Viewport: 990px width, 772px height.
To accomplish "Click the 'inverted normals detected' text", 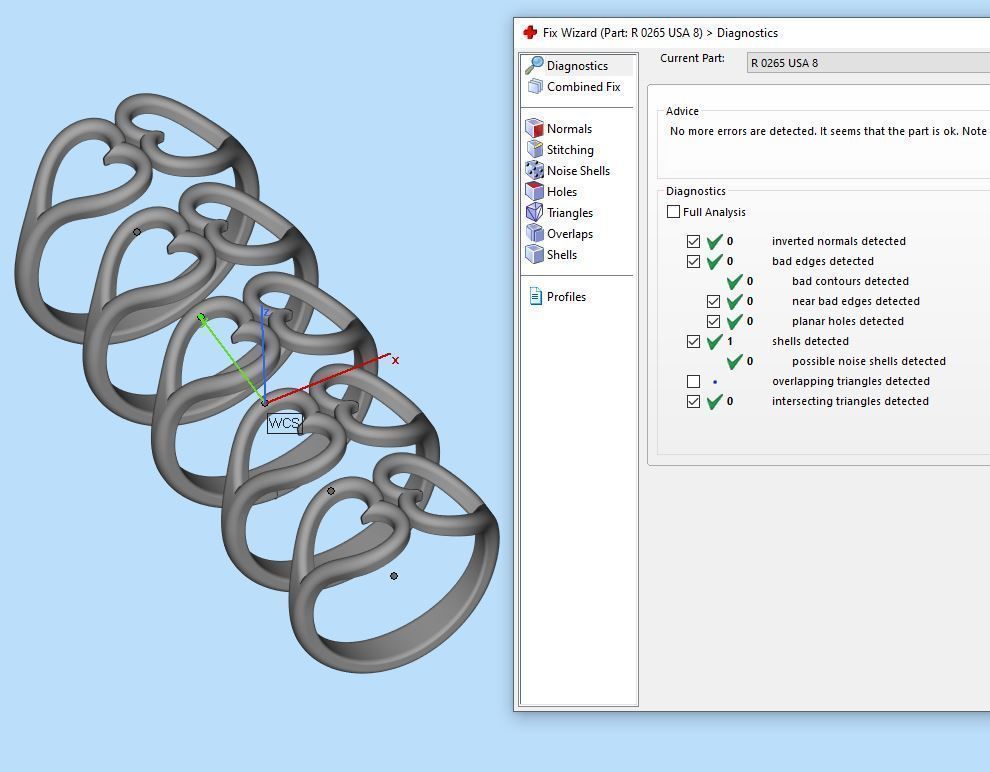I will pos(838,241).
